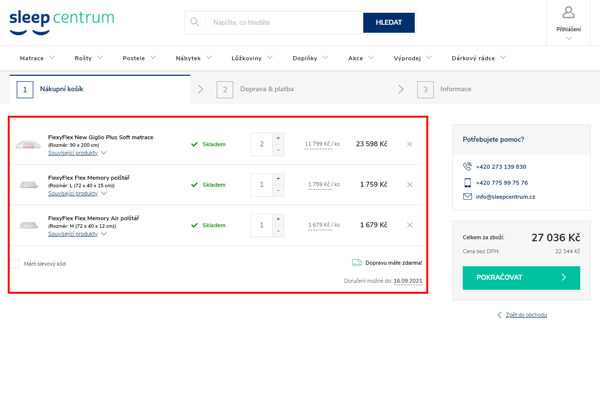
Task: Expand the Dárkový rádce dropdown arrow
Action: point(503,57)
